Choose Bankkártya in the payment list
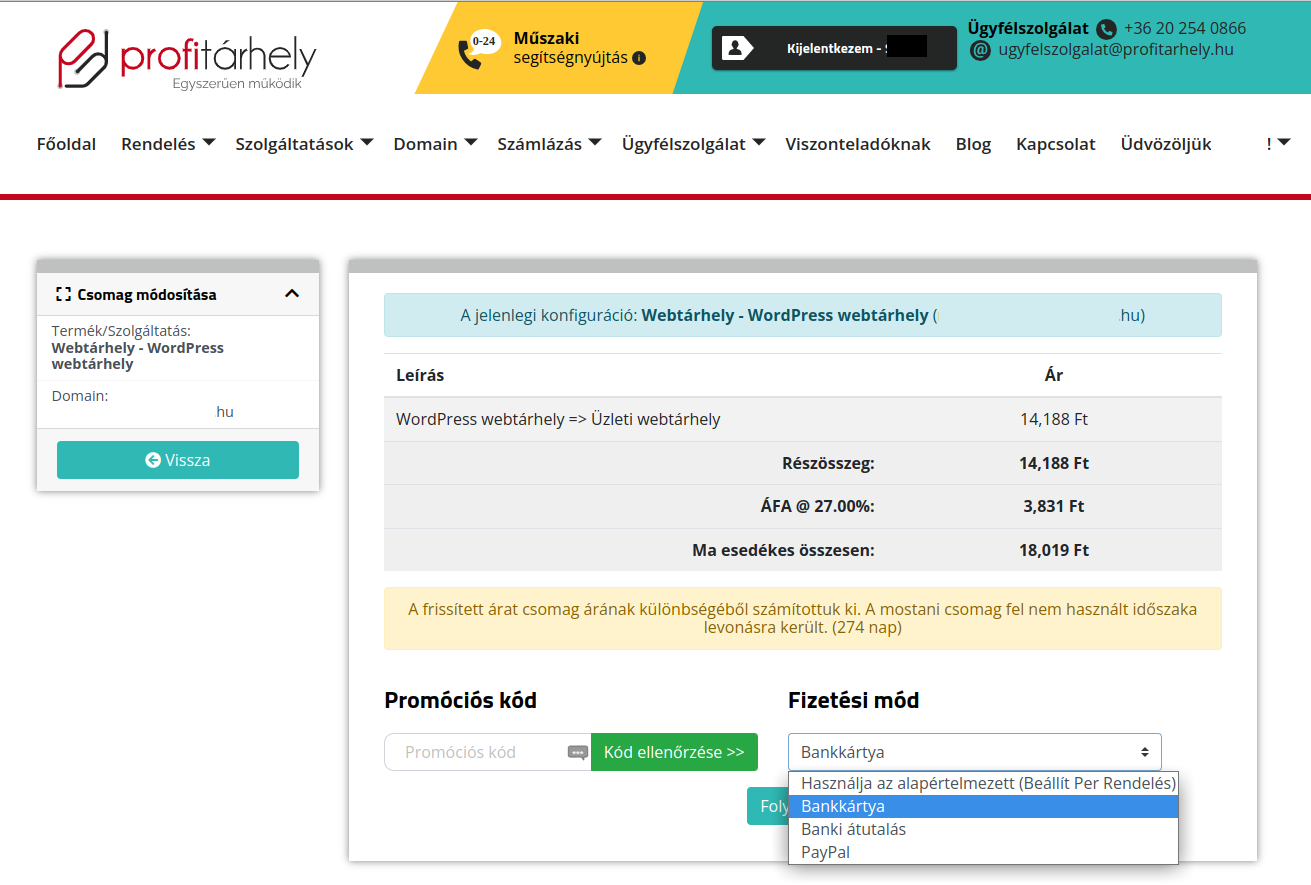The width and height of the screenshot is (1311, 885). pos(983,806)
